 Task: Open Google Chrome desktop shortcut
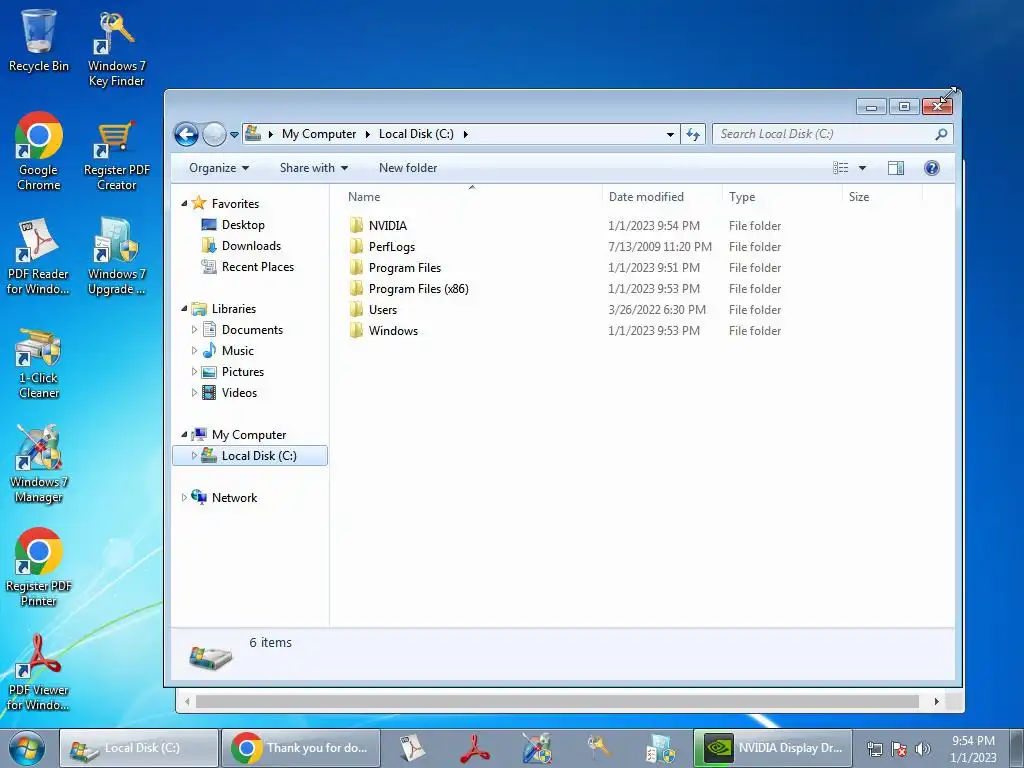click(39, 151)
